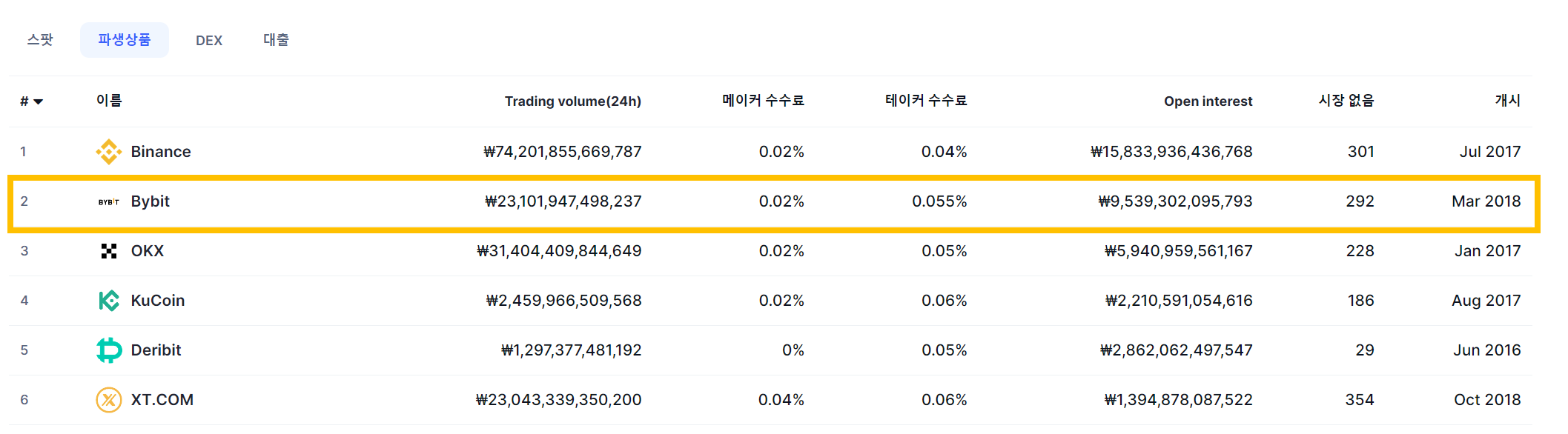
Task: Click the KuCoin logo icon
Action: pos(109,301)
